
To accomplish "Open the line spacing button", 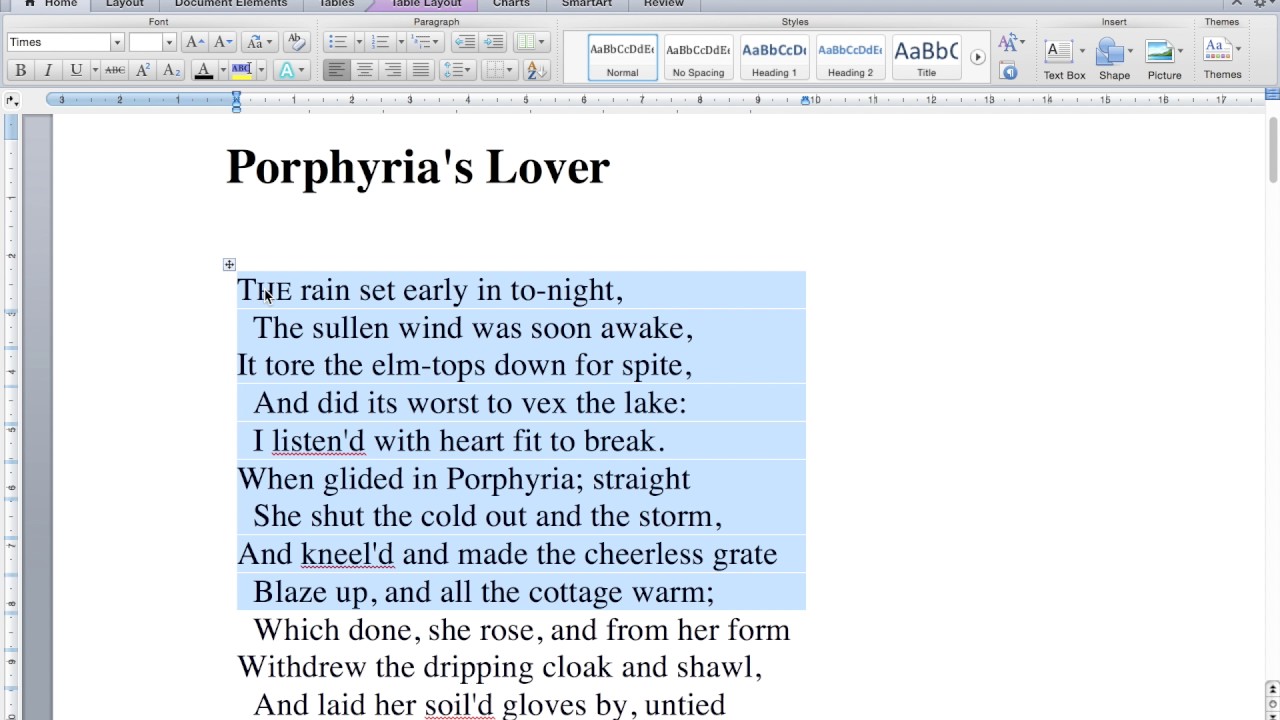I will click(457, 70).
